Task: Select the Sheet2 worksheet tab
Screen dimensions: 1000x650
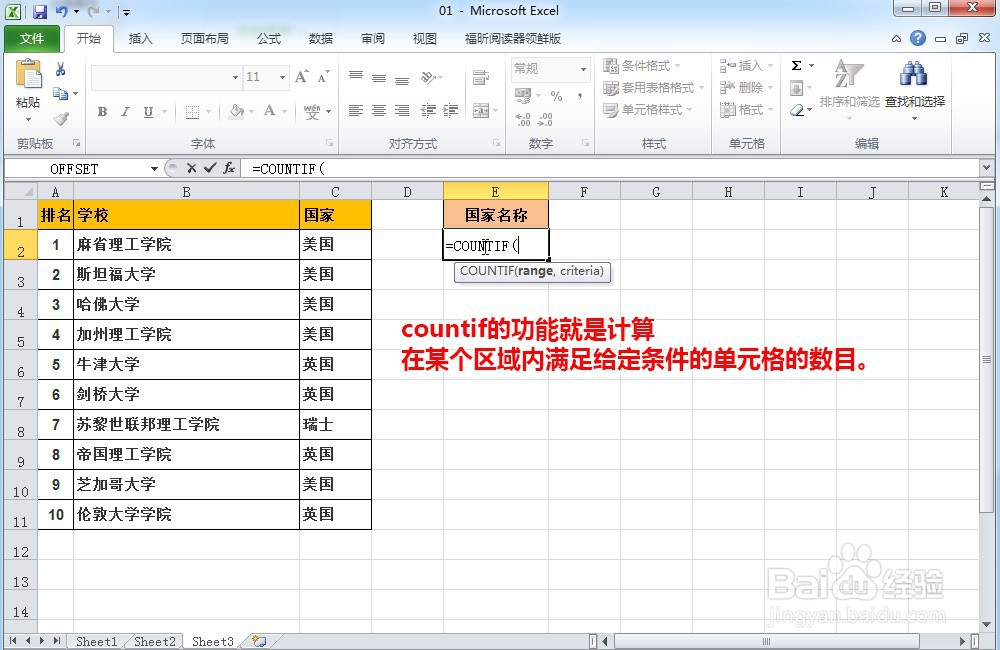Action: coord(154,642)
